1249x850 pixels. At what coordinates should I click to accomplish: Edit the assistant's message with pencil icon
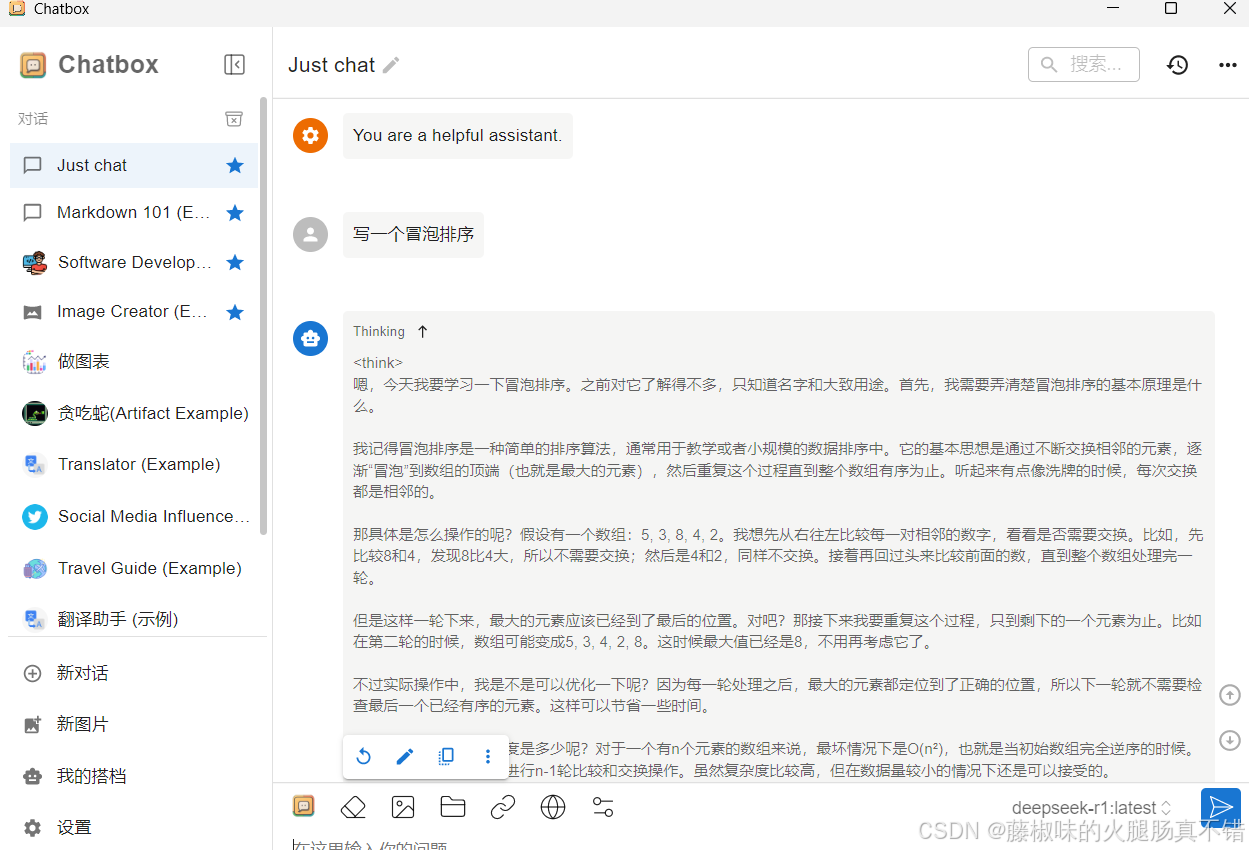405,756
